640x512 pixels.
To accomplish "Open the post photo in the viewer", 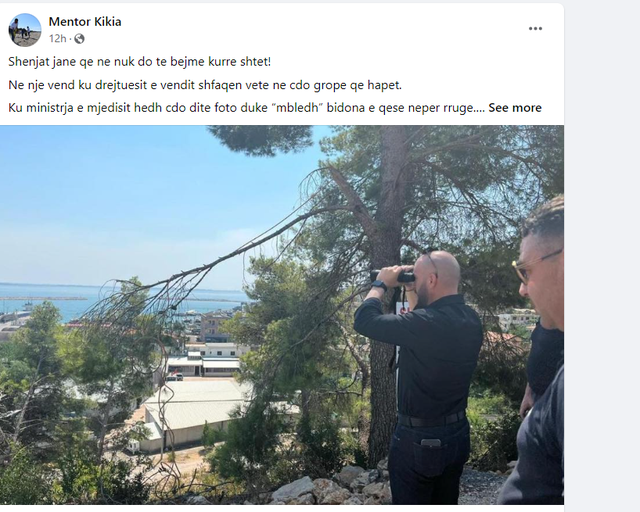I will [x=282, y=315].
